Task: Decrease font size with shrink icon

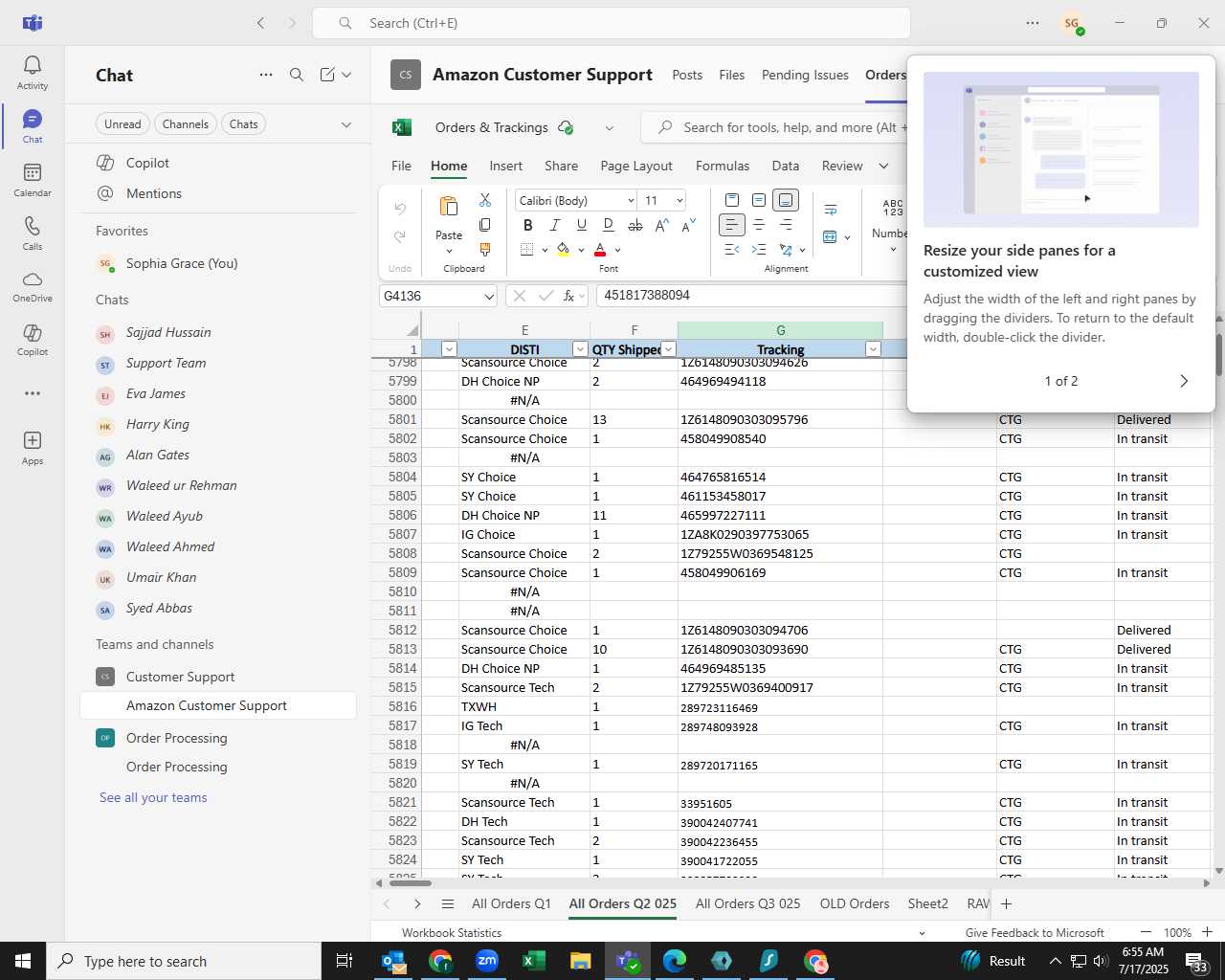Action: (688, 225)
